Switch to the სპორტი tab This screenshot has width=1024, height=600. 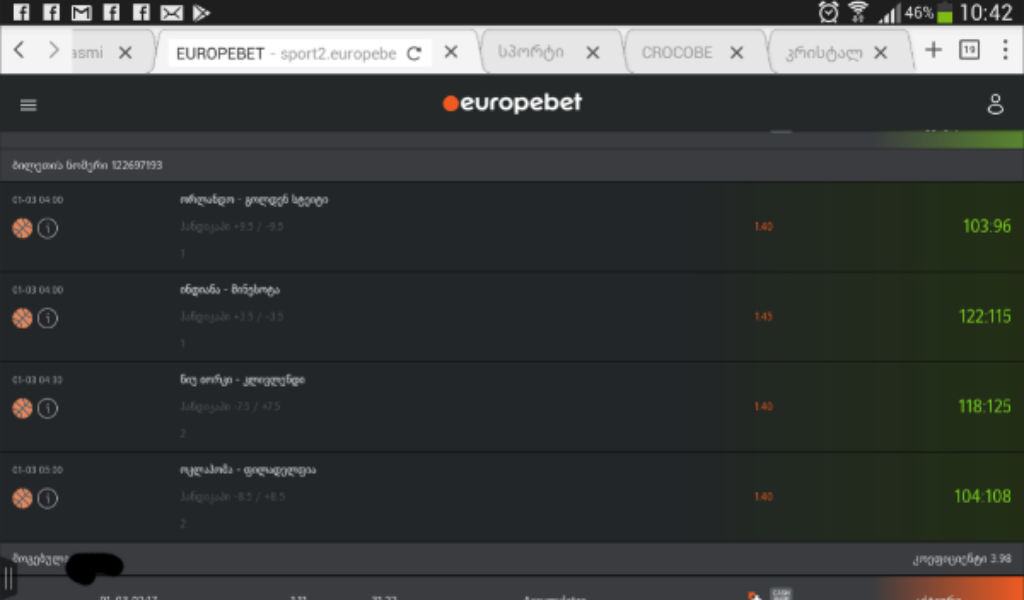point(530,53)
